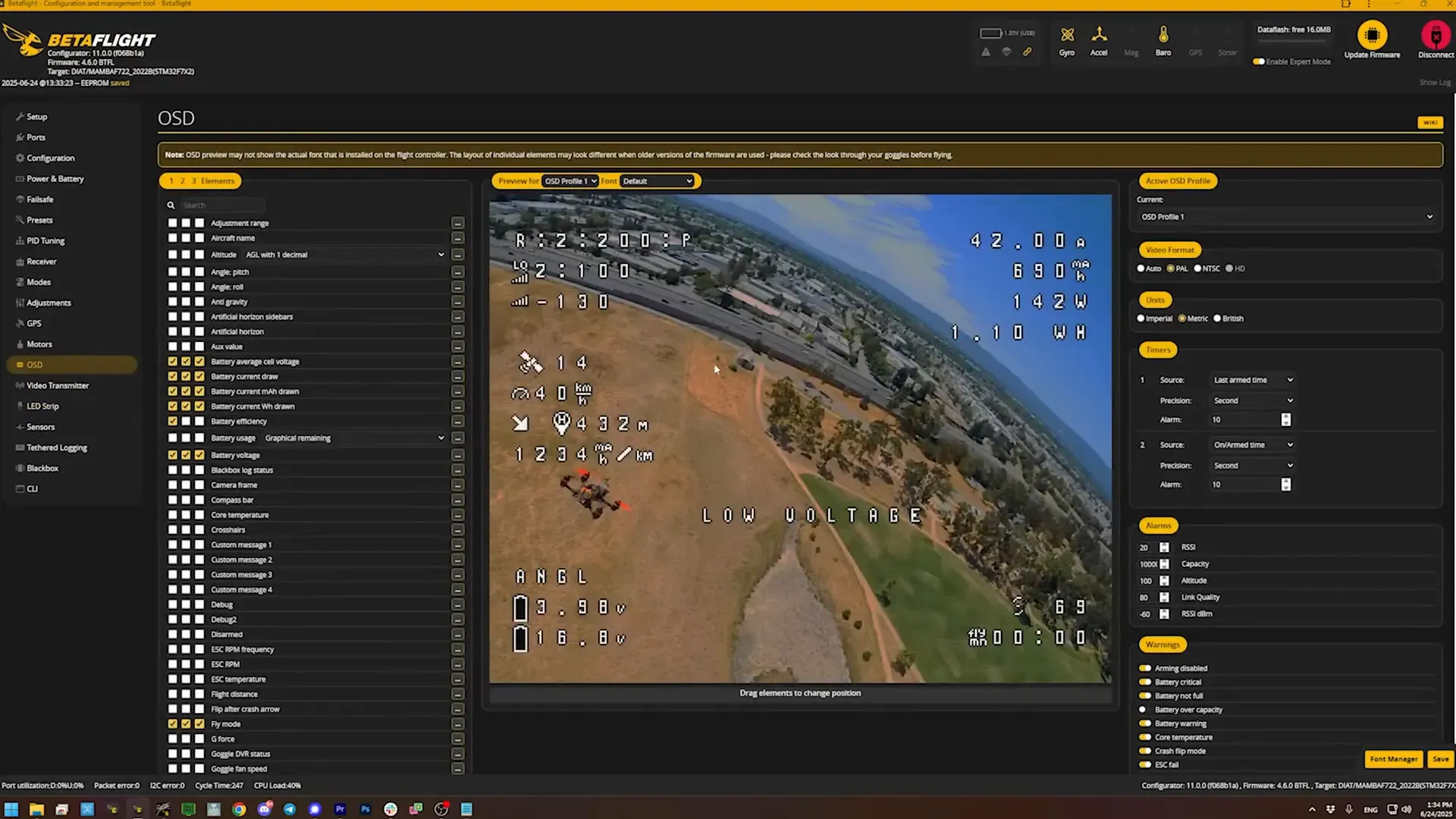
Task: Open Timer 2 Precision dropdown
Action: [x=1253, y=466]
